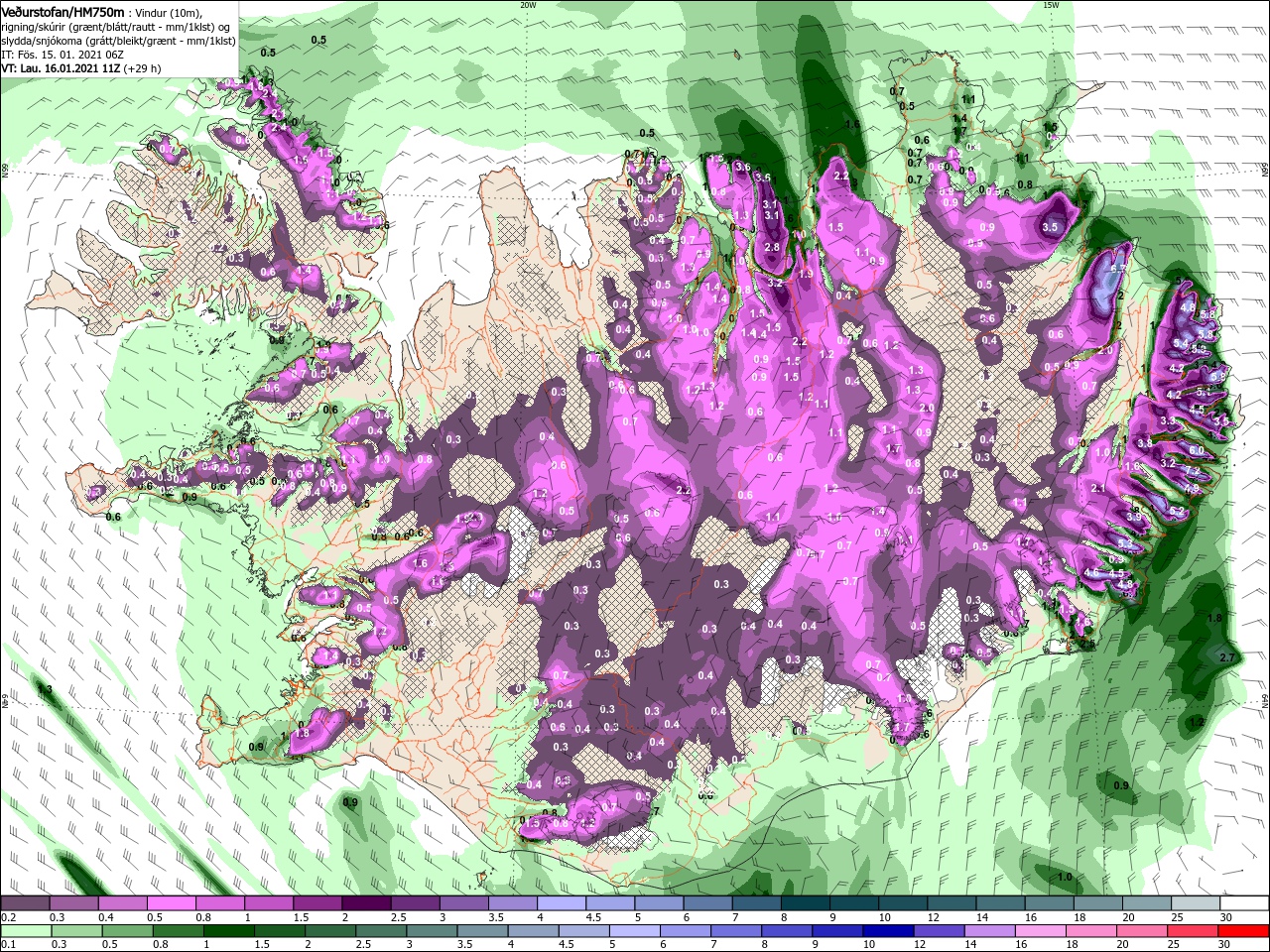This screenshot has width=1270, height=952.
Task: Click the initial time 'IT: Fös. 15. 01. 2021 06Z'
Action: point(63,56)
